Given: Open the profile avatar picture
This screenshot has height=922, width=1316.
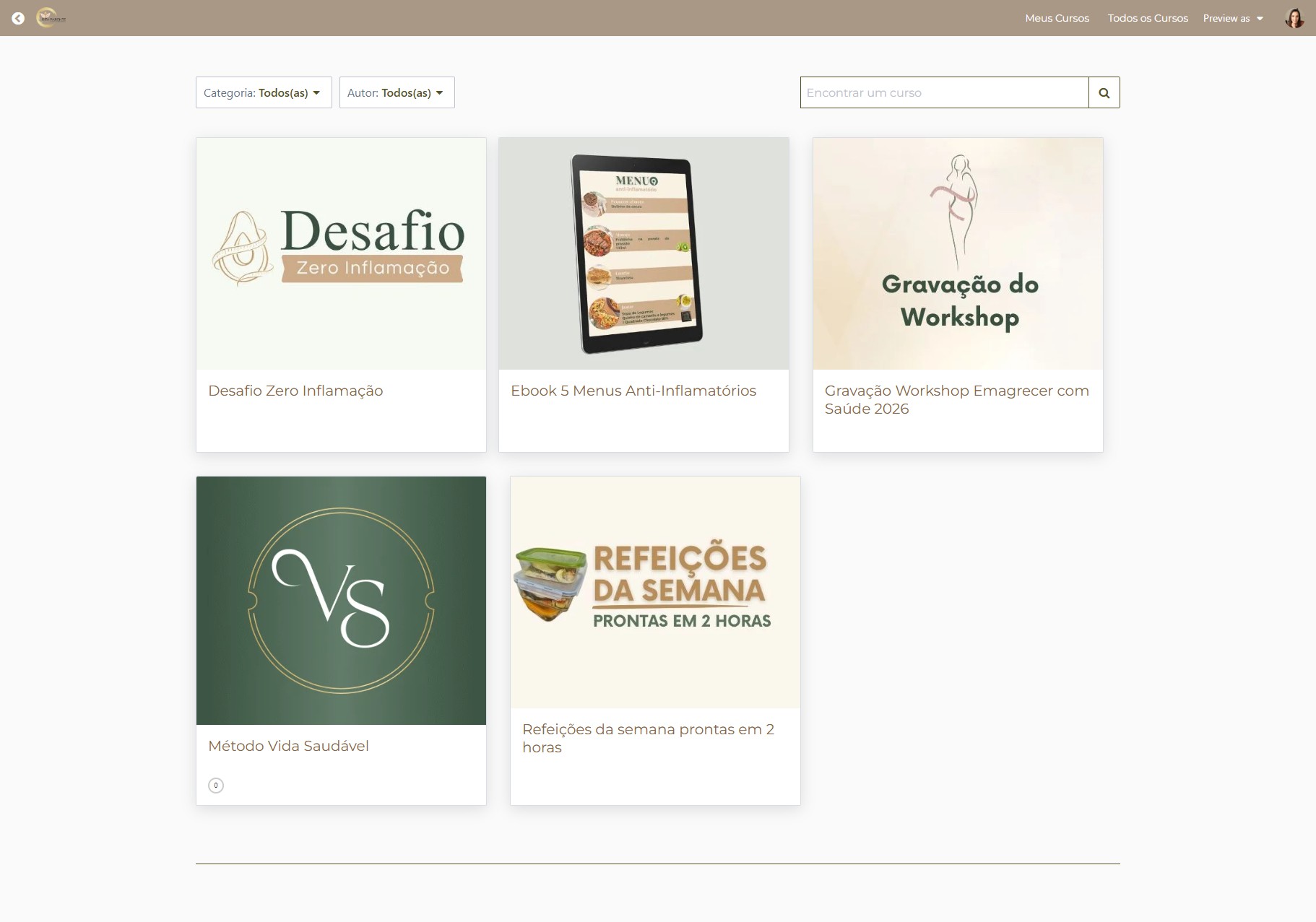Looking at the screenshot, I should [1294, 17].
